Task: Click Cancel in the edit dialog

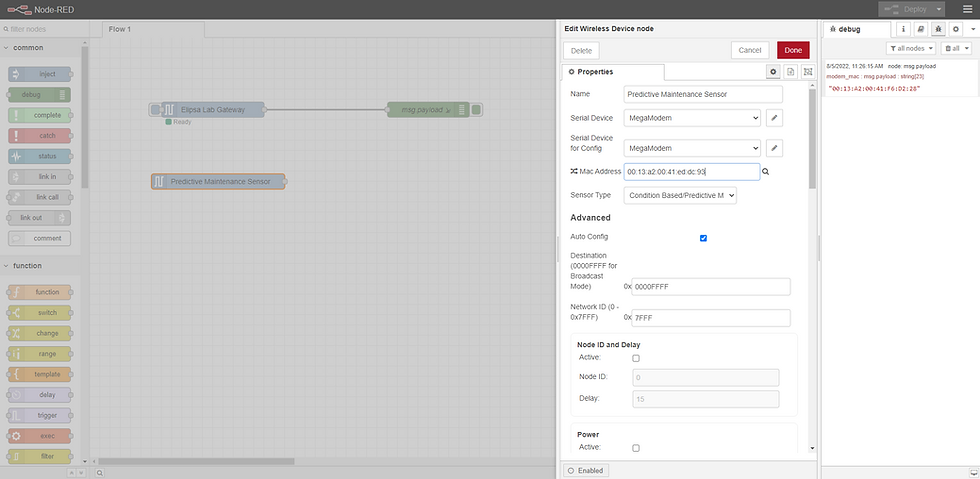Action: tap(749, 51)
